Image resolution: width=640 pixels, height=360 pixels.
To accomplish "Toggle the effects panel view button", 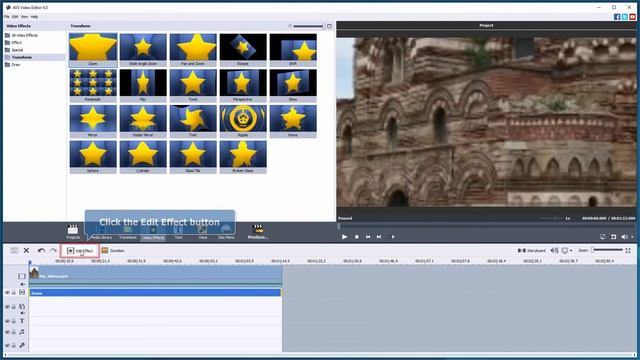I will 329,26.
